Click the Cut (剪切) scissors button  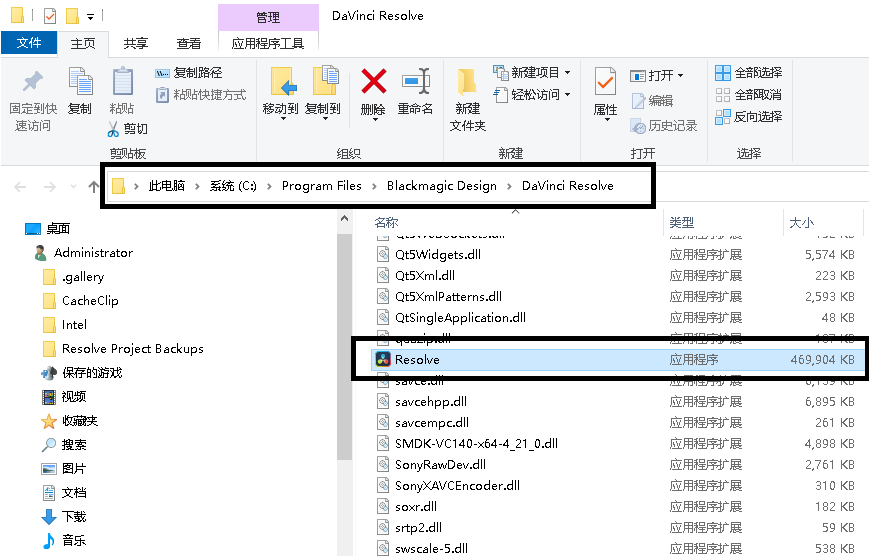click(127, 129)
